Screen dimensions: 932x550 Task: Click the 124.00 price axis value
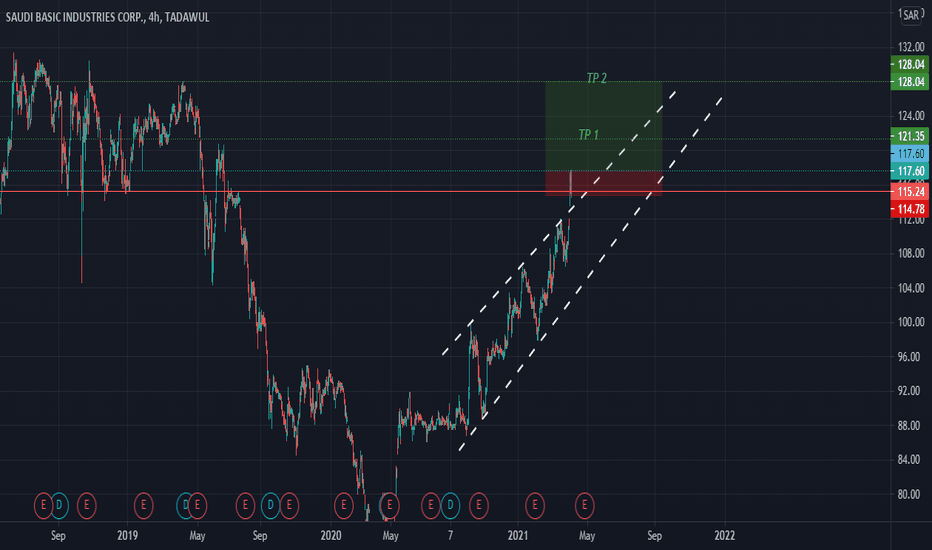point(911,115)
